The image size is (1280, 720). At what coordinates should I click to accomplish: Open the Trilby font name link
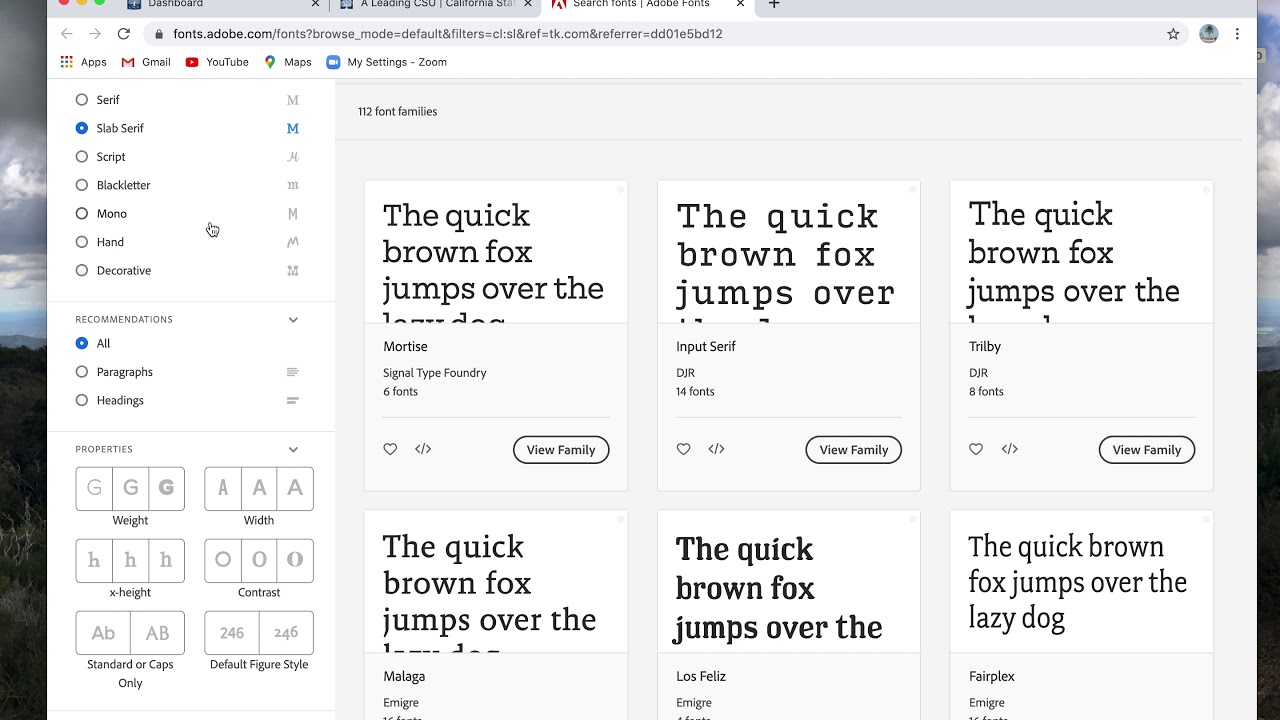(x=985, y=347)
